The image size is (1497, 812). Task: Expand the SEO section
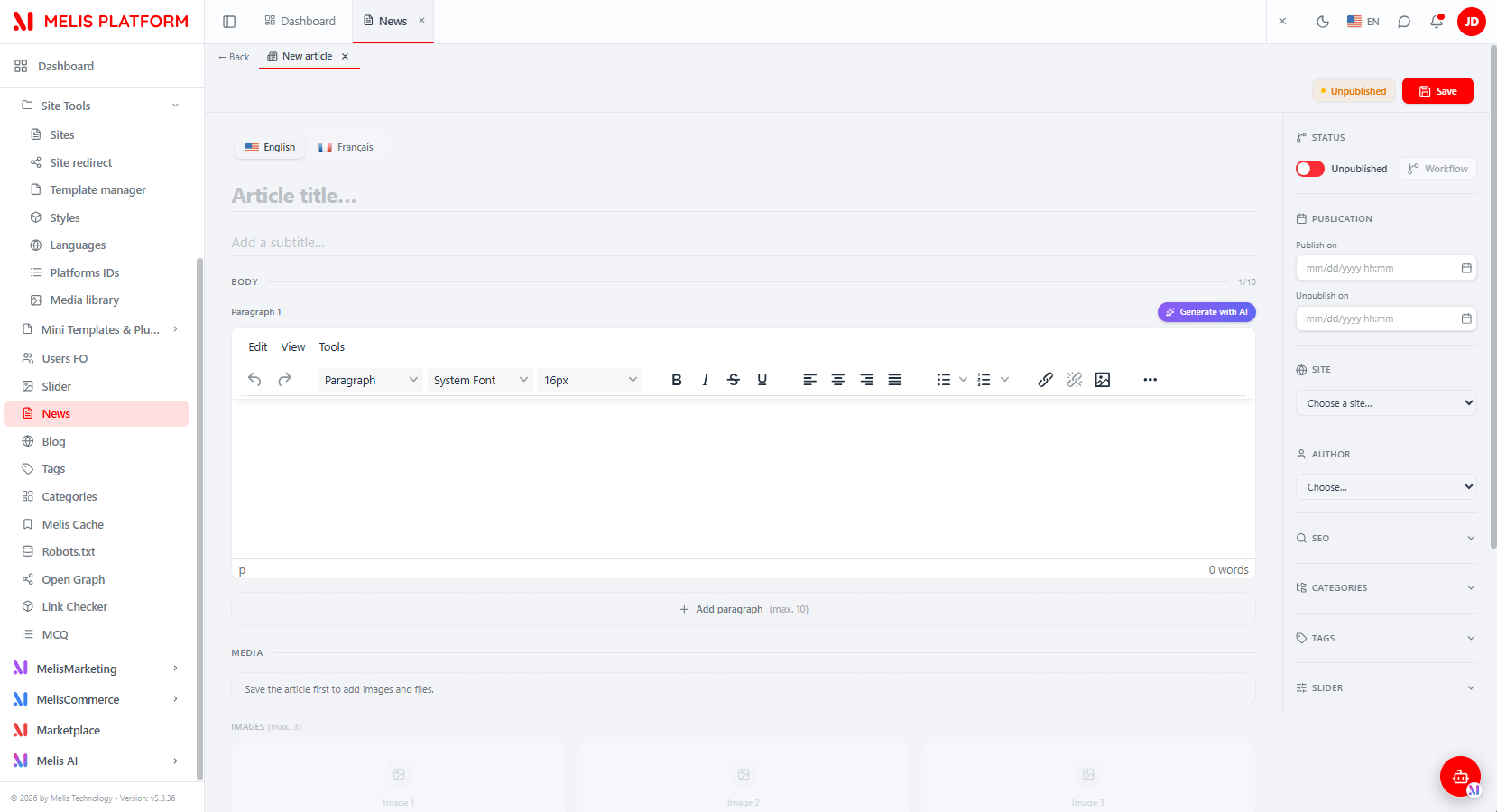(1386, 538)
